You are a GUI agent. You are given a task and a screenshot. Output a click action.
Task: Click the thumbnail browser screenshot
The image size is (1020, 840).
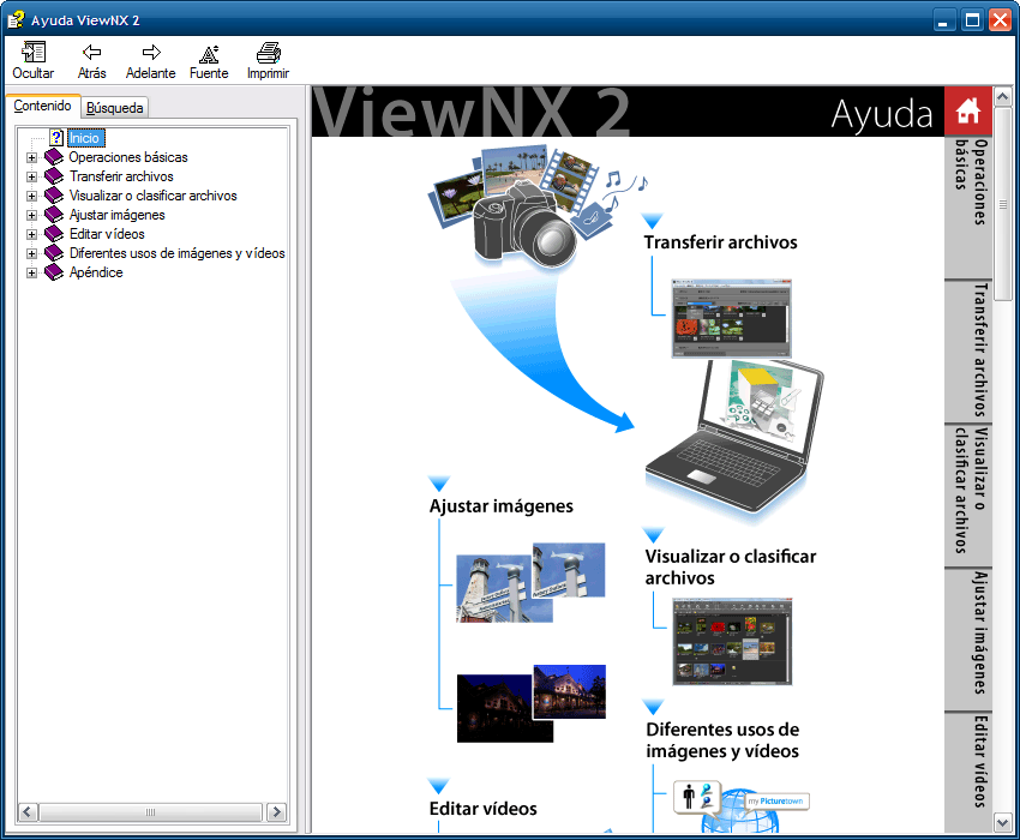point(732,642)
